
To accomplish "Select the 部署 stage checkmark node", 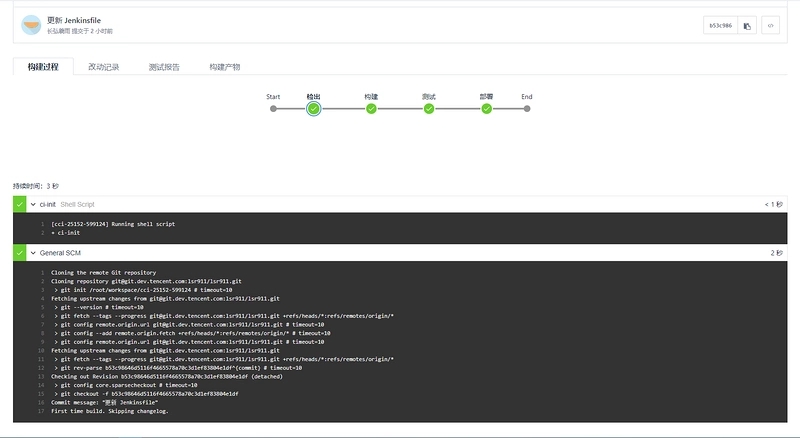I will pos(487,109).
